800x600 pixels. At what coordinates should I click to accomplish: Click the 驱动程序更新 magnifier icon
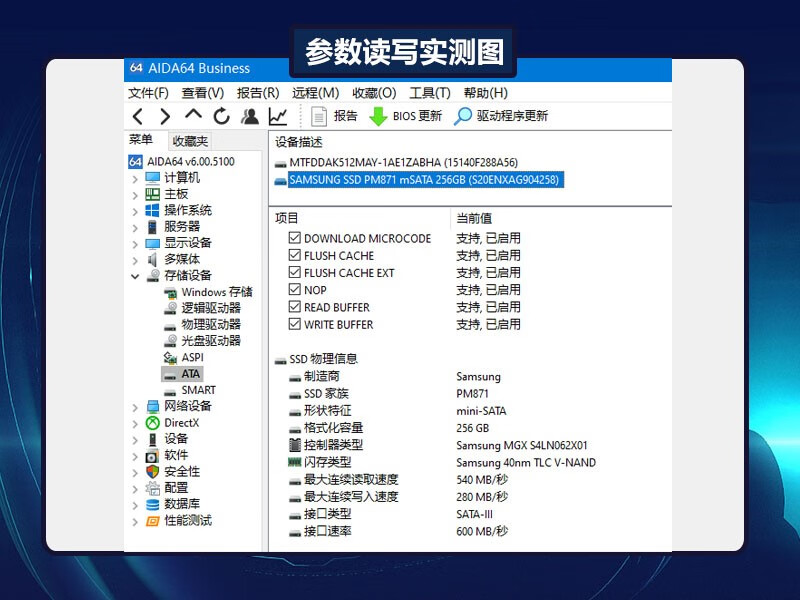(x=463, y=116)
